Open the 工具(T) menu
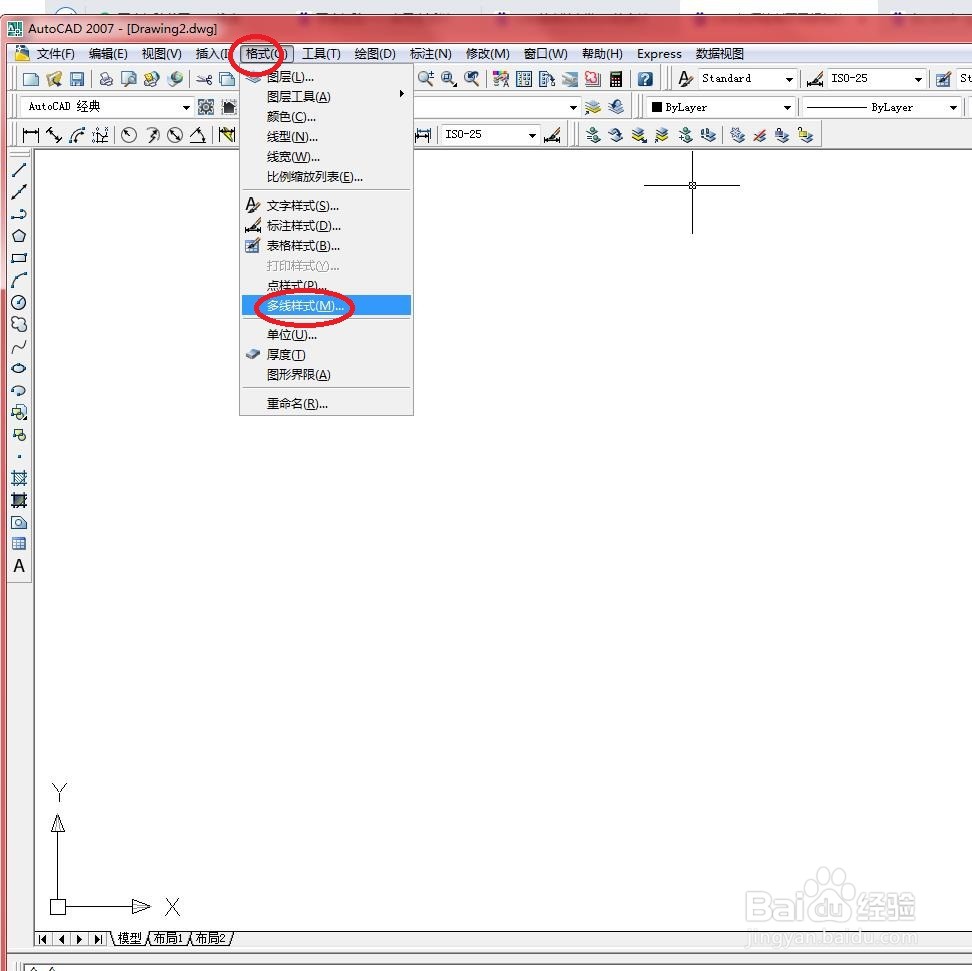The width and height of the screenshot is (972, 971). click(x=321, y=54)
